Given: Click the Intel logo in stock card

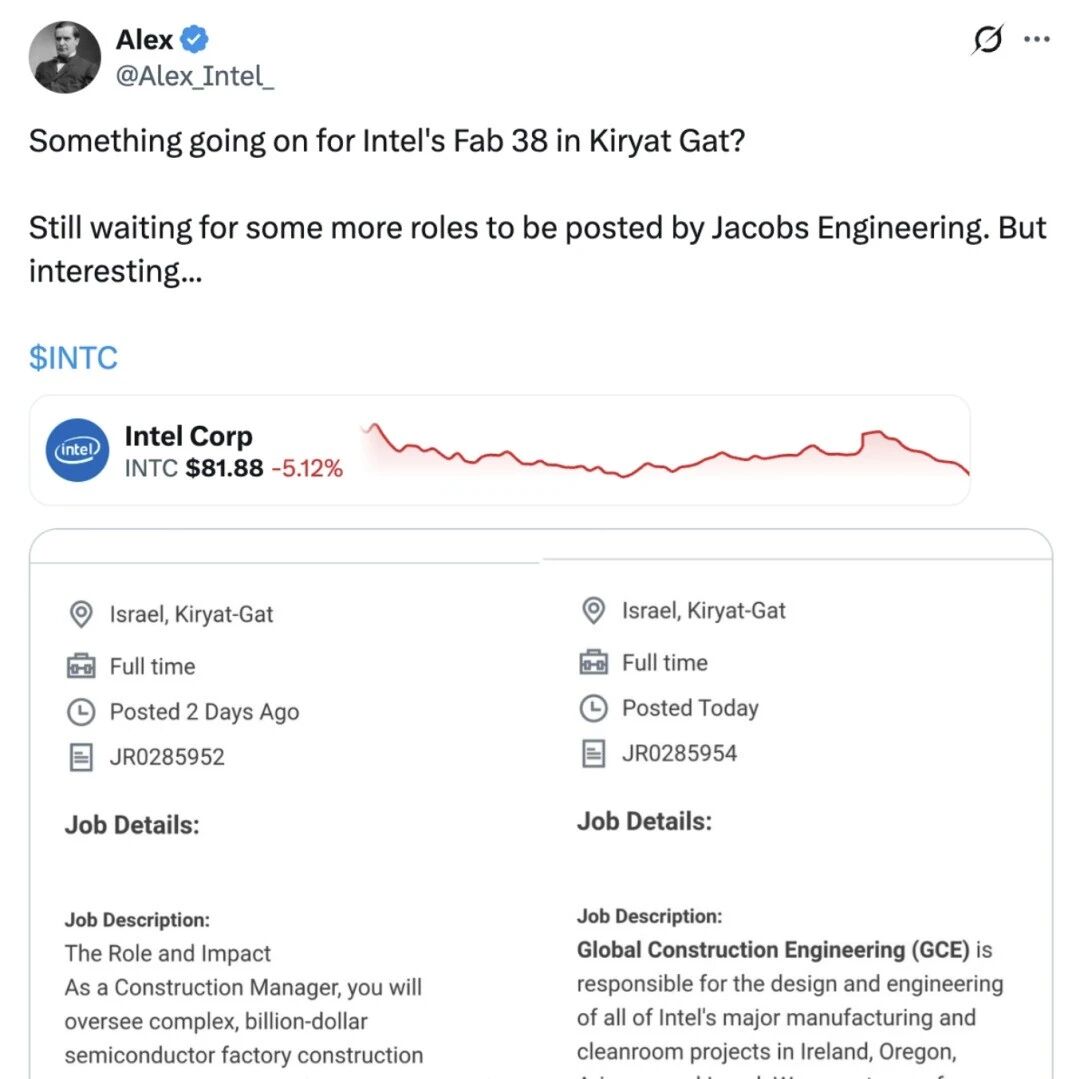Looking at the screenshot, I should (x=77, y=450).
